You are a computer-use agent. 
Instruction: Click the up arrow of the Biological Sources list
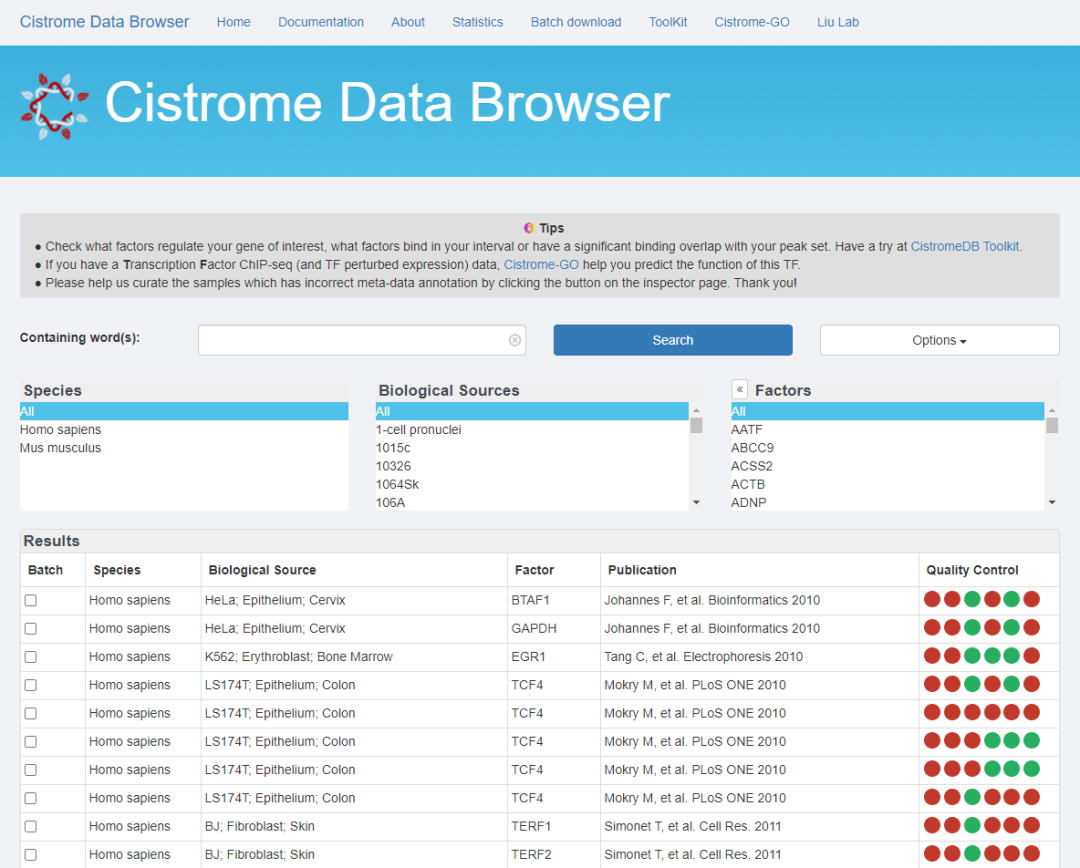pos(696,411)
